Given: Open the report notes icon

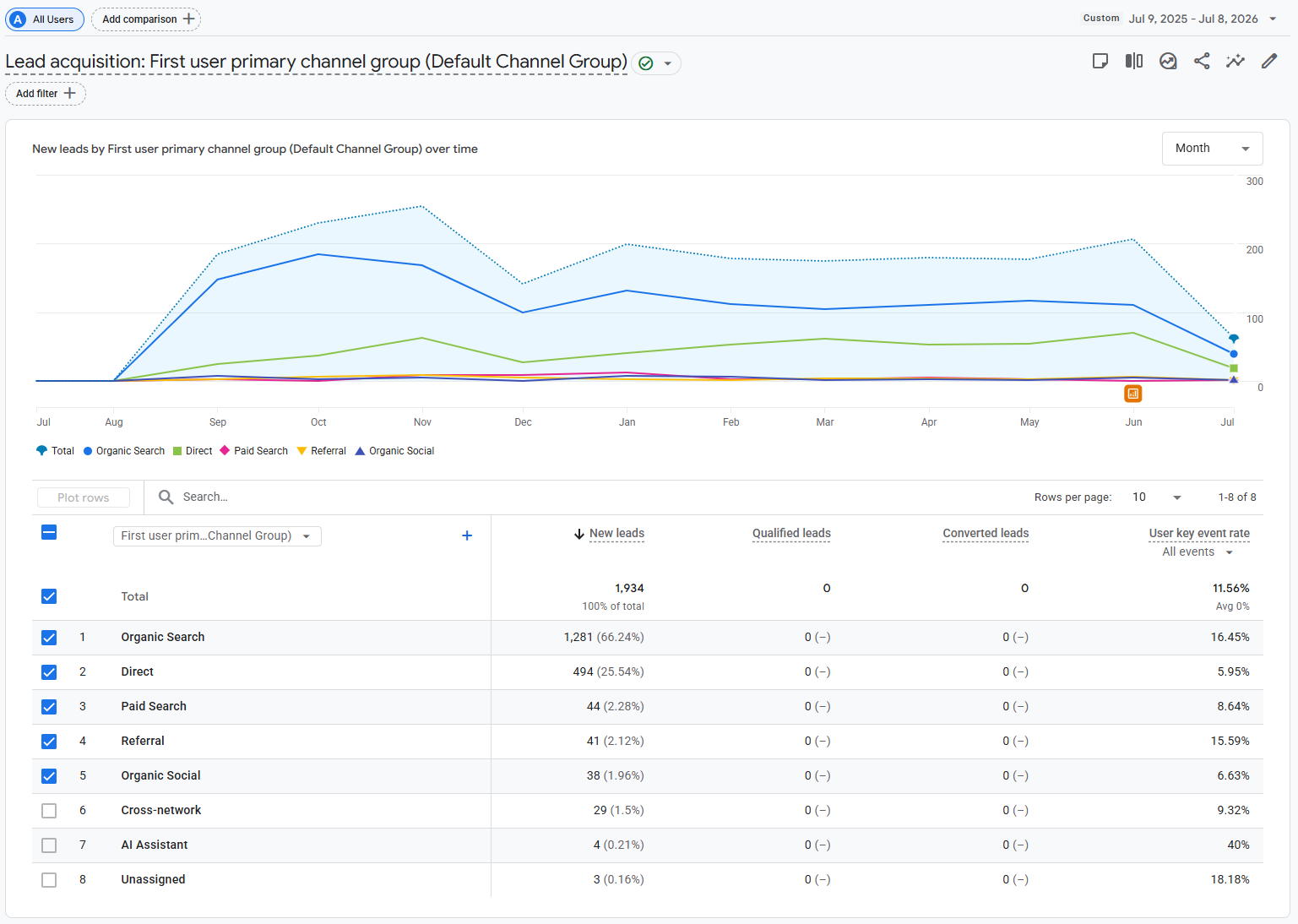Looking at the screenshot, I should [x=1100, y=61].
